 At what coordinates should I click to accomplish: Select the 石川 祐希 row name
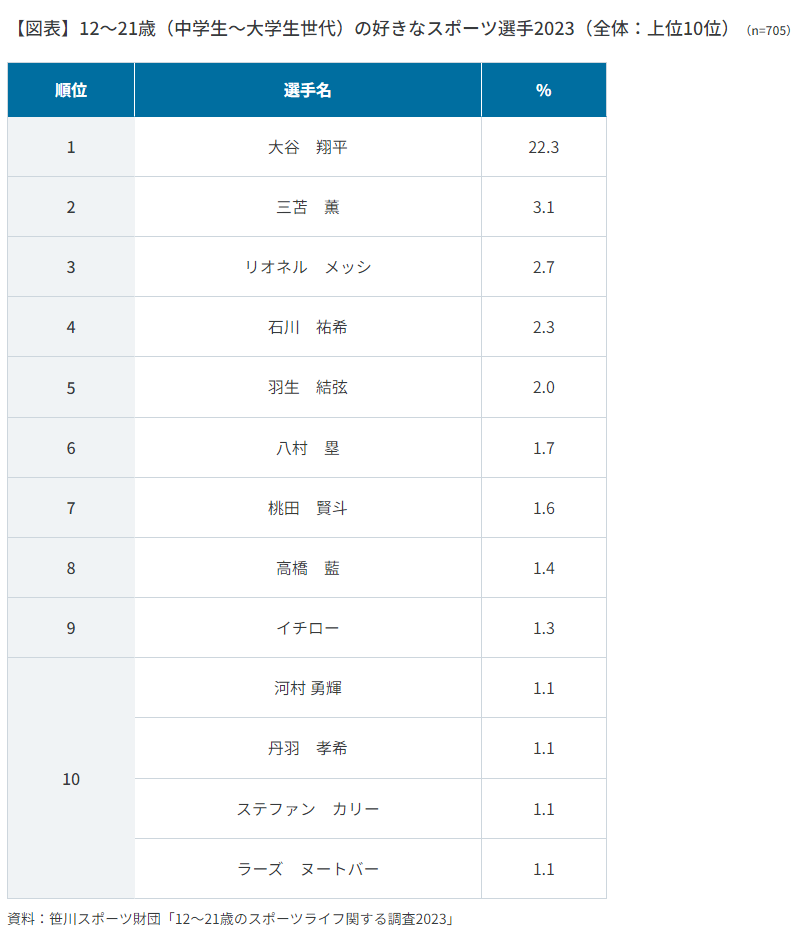coord(308,327)
